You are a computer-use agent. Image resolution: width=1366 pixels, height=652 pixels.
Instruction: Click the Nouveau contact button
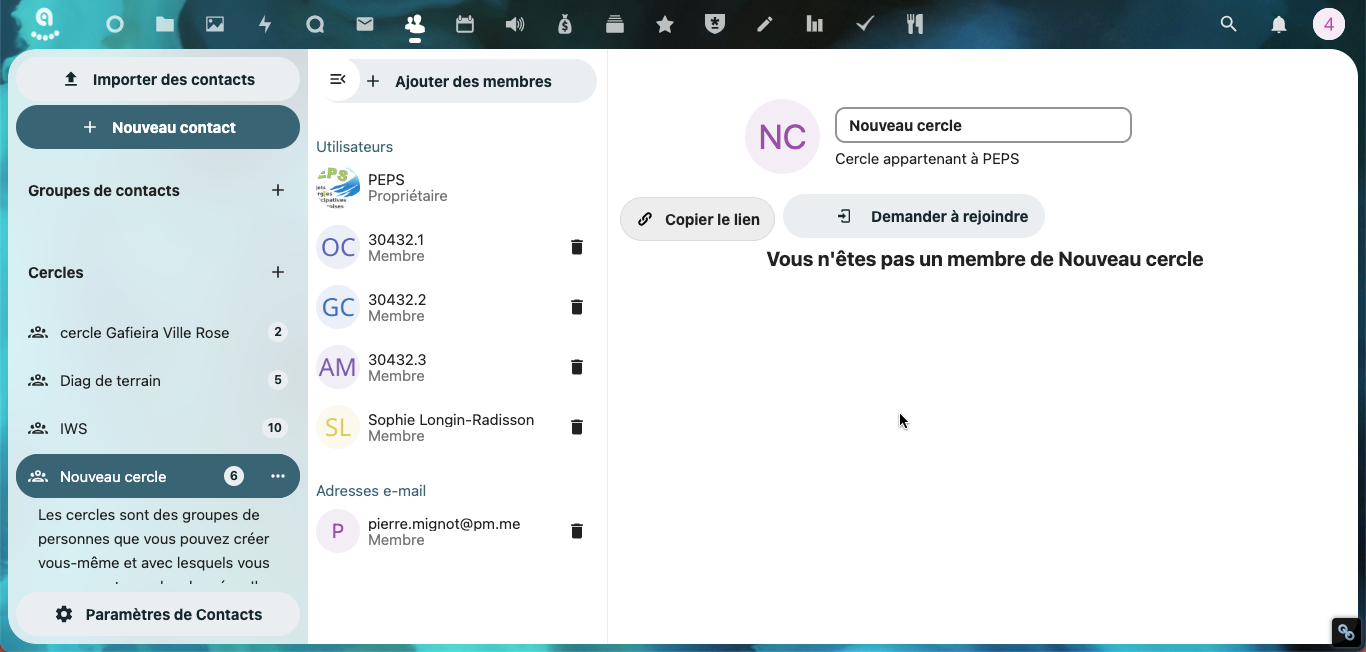tap(158, 127)
